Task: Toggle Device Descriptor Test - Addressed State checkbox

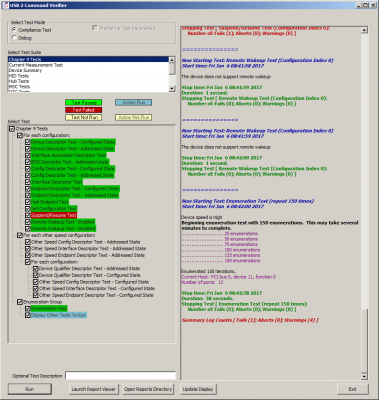Action: pos(28,149)
